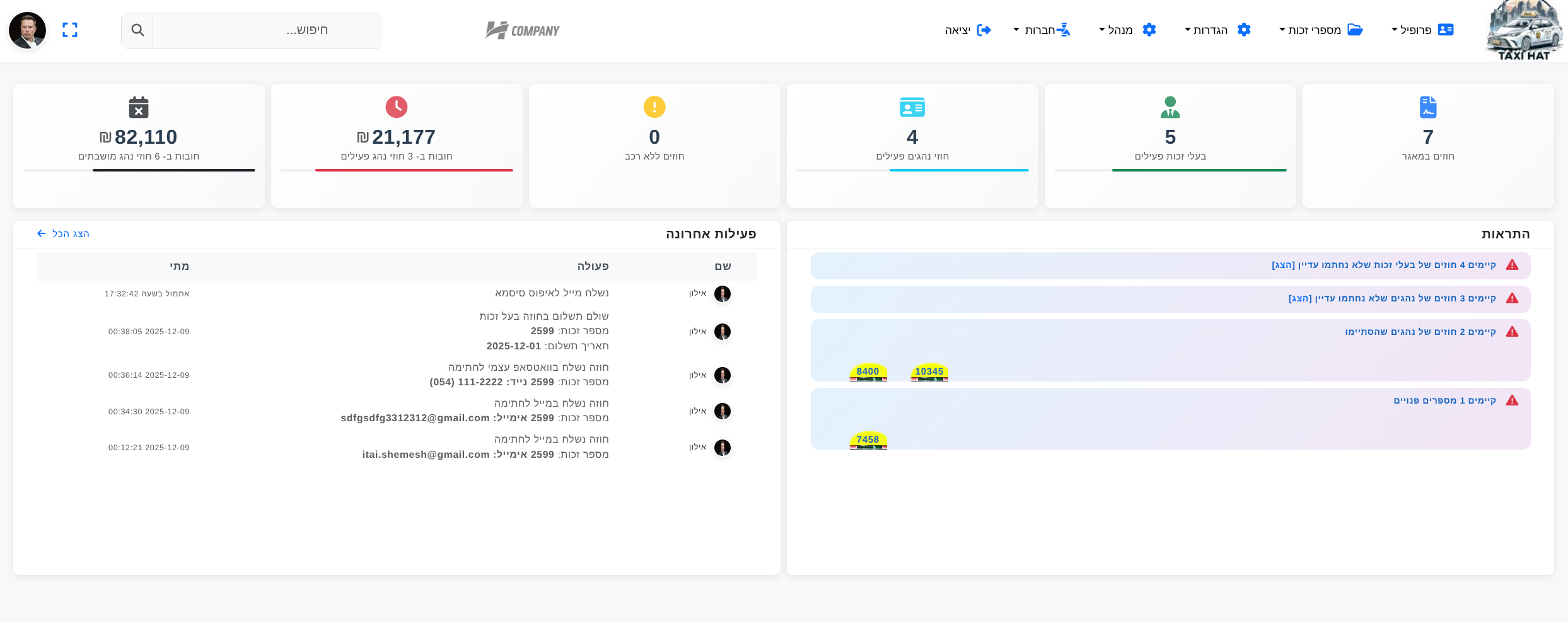This screenshot has width=1568, height=623.
Task: Click the red progress bar under 21,177
Action: tap(414, 170)
